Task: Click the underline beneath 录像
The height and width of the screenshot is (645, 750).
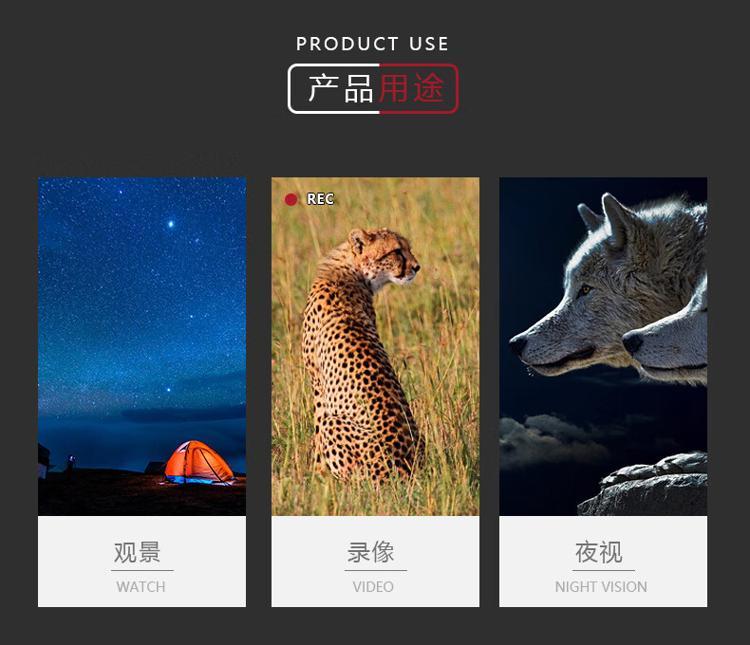Action: pyautogui.click(x=375, y=570)
